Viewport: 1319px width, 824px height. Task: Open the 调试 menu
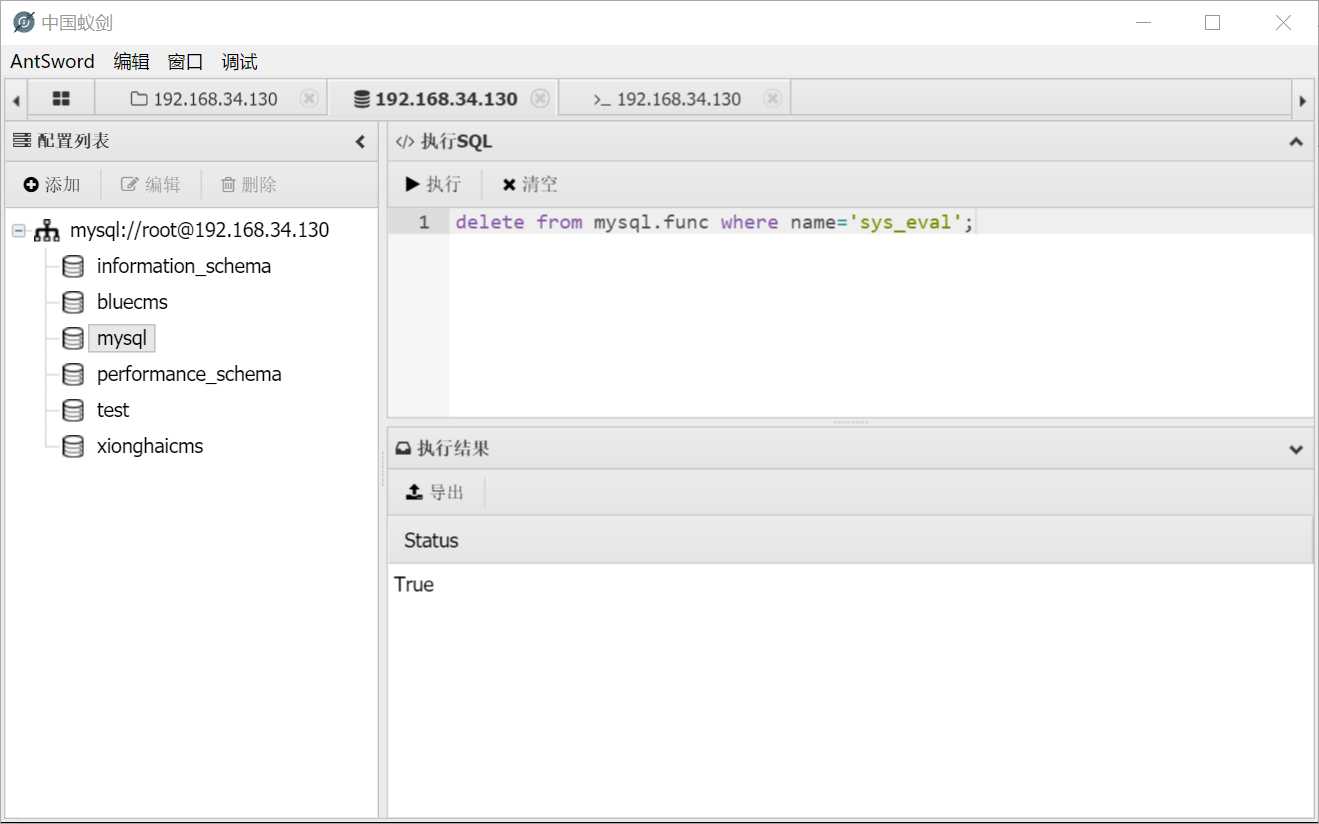(x=239, y=62)
